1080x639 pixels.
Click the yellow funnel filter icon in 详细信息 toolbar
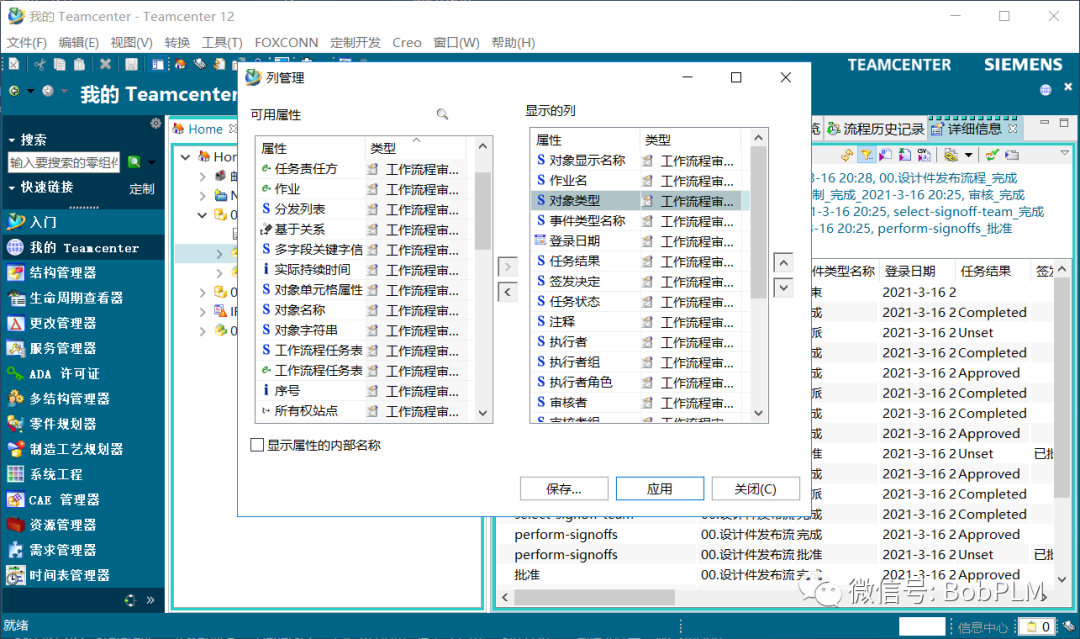pyautogui.click(x=866, y=155)
